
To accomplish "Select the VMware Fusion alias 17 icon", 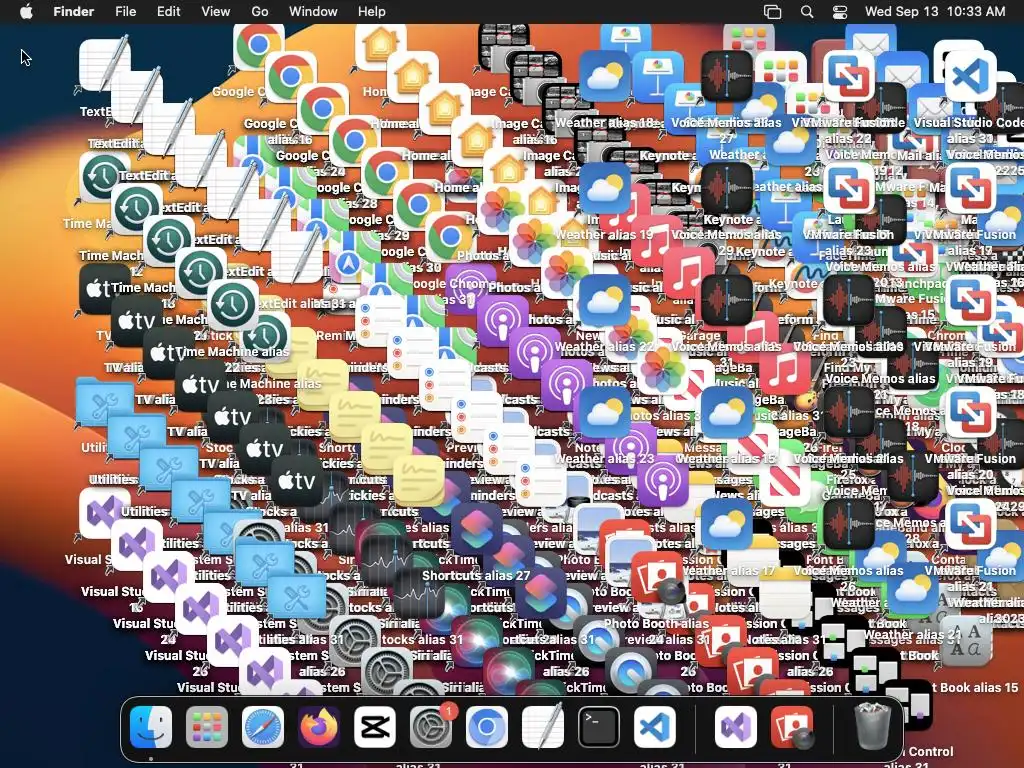I will point(970,188).
